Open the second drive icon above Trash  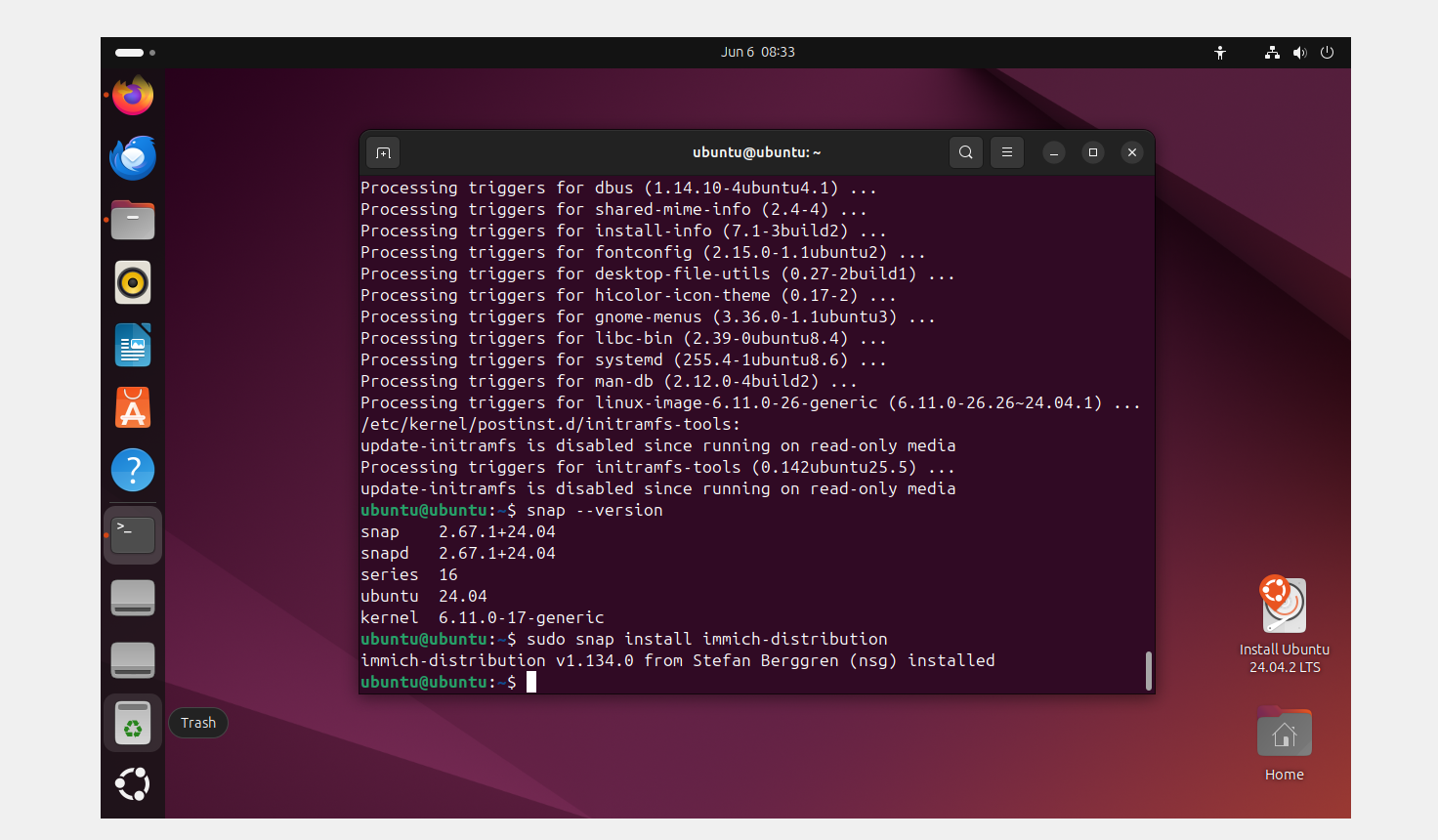point(133,660)
